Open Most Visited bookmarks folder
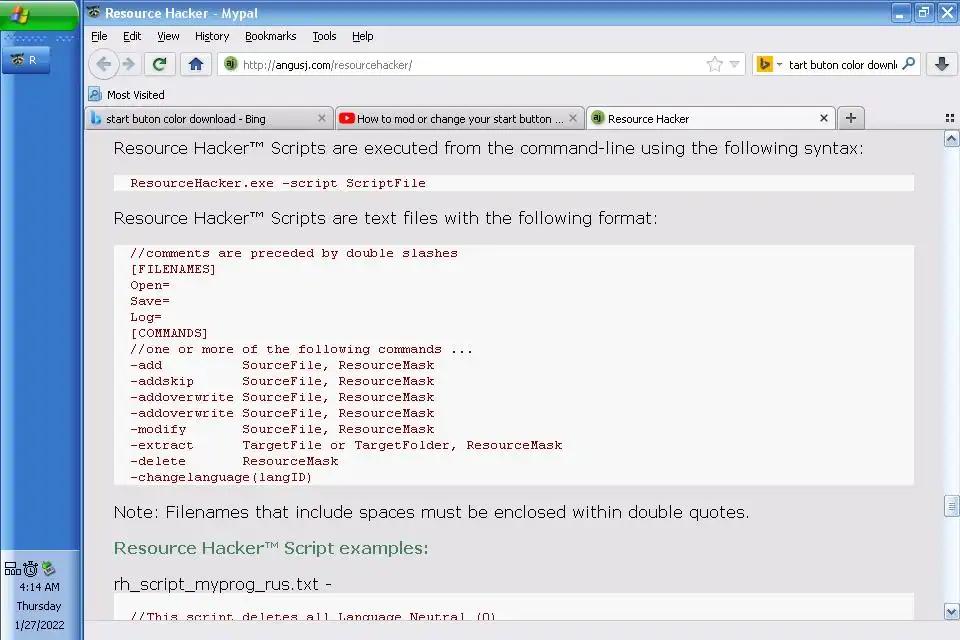 coord(127,95)
